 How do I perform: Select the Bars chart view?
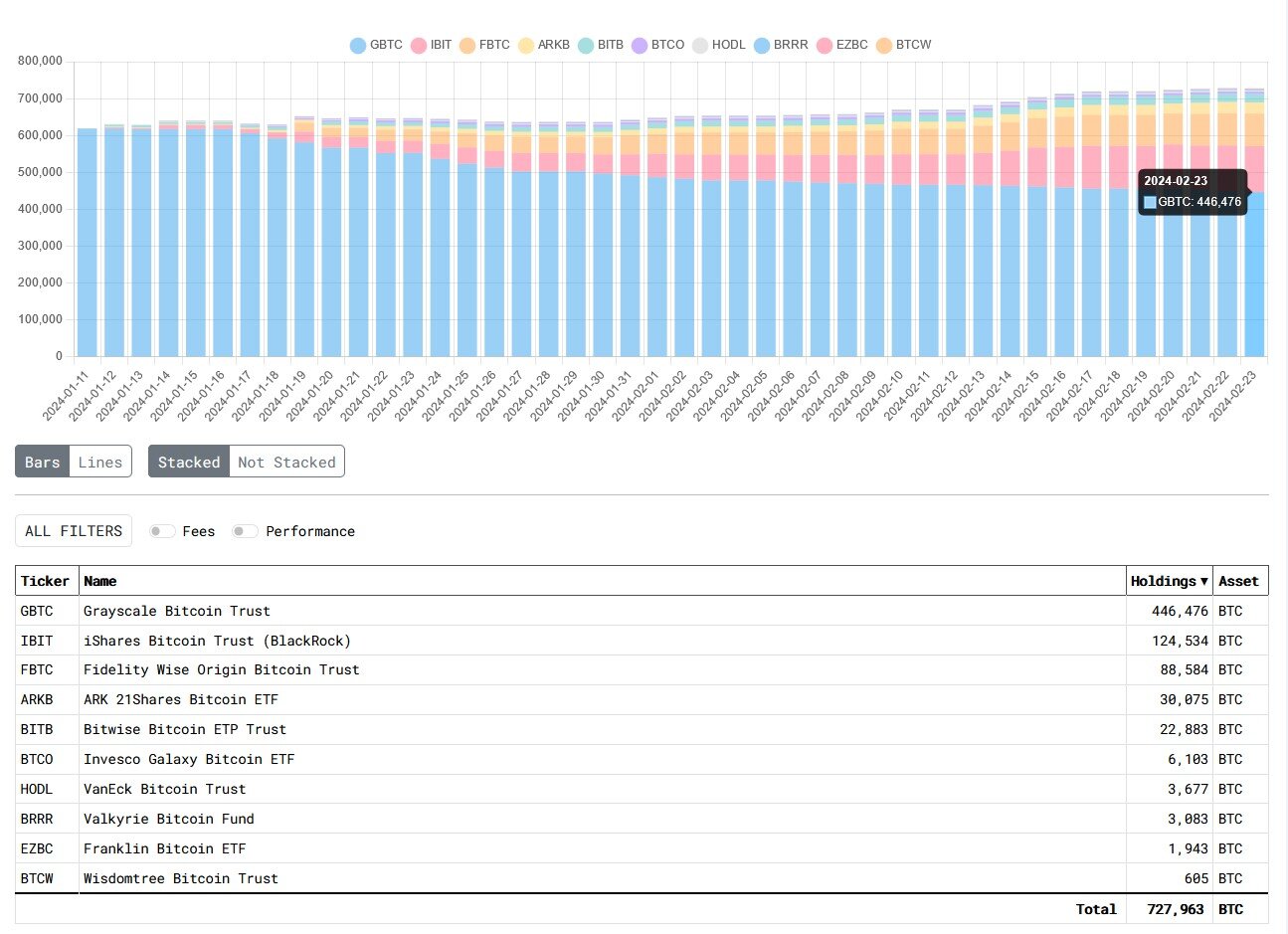43,462
